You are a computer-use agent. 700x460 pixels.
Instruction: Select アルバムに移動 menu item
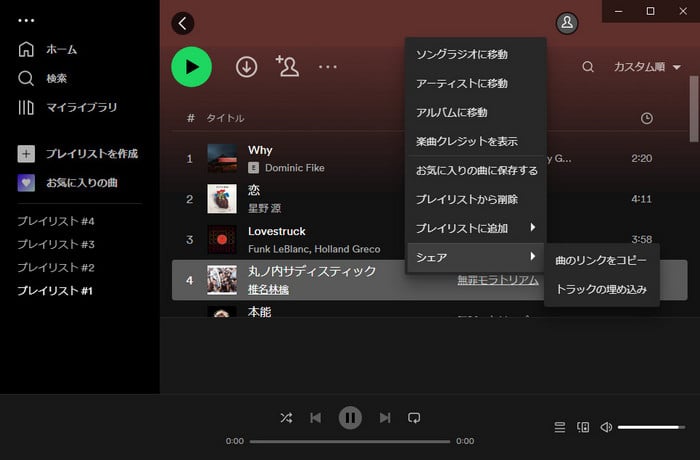(x=476, y=113)
